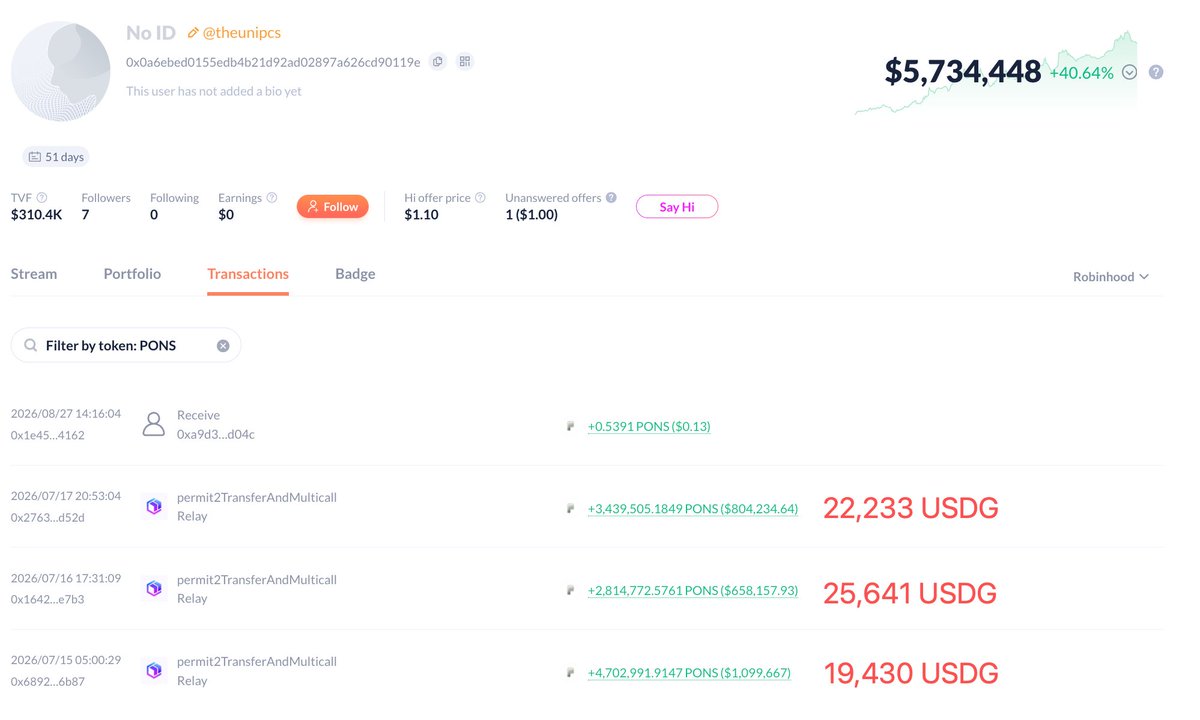Image resolution: width=1200 pixels, height=720 pixels.
Task: Switch to the Badge tab
Action: [x=355, y=274]
